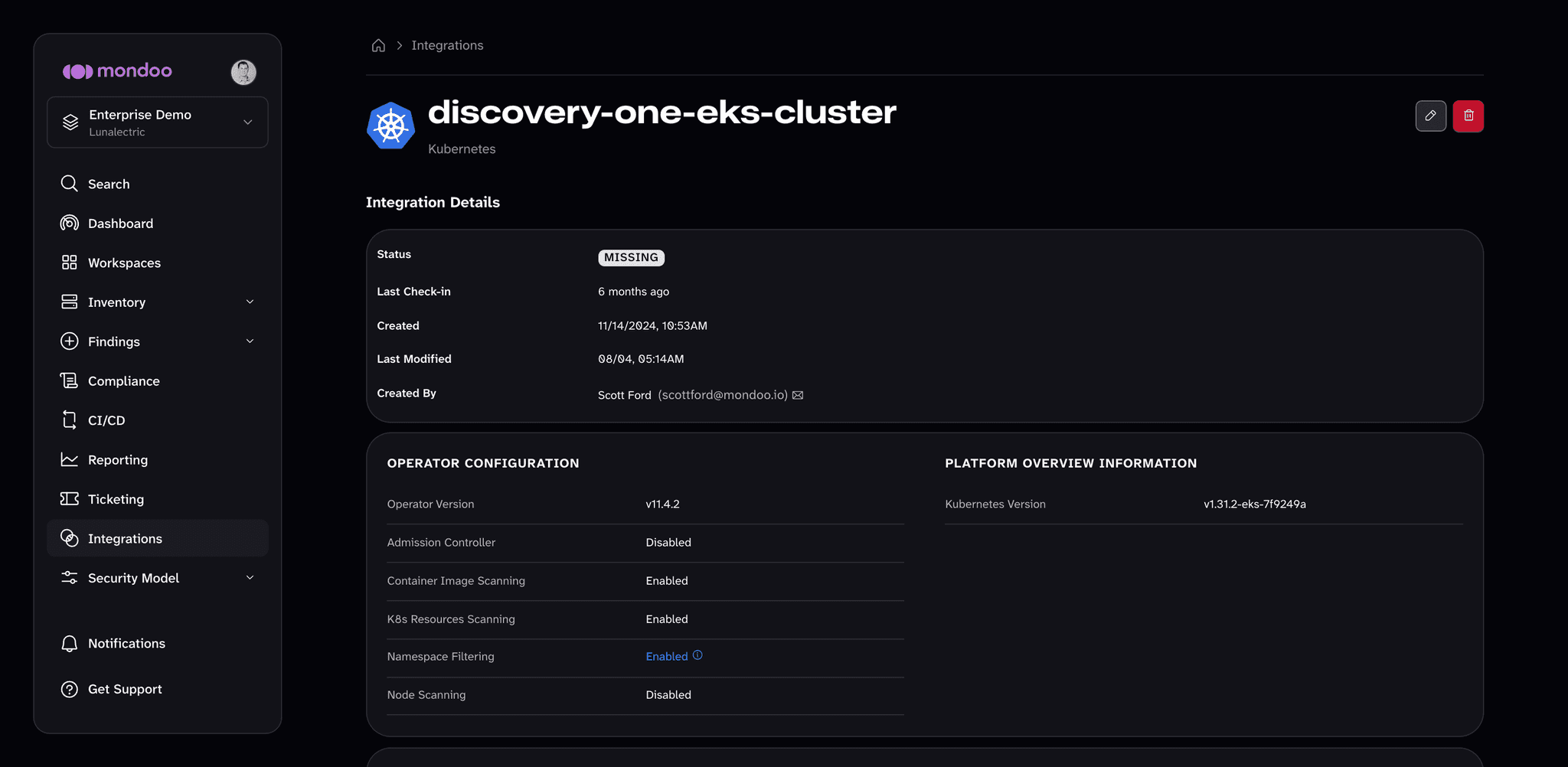
Task: Click the Notifications bell icon
Action: 69,643
